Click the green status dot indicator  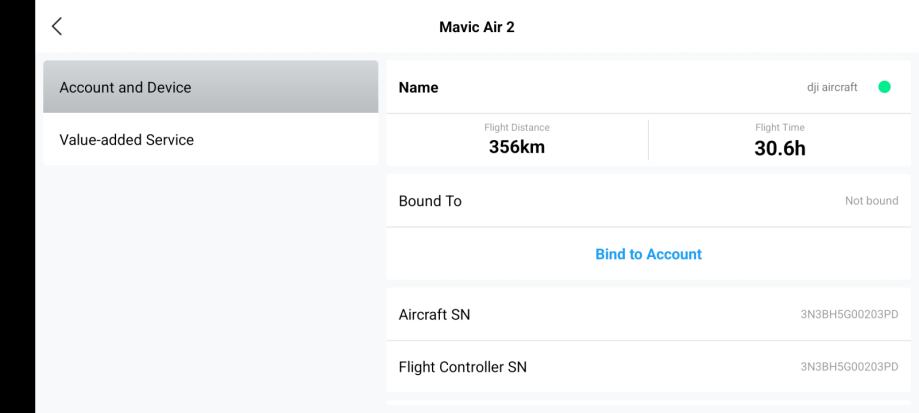[x=883, y=87]
